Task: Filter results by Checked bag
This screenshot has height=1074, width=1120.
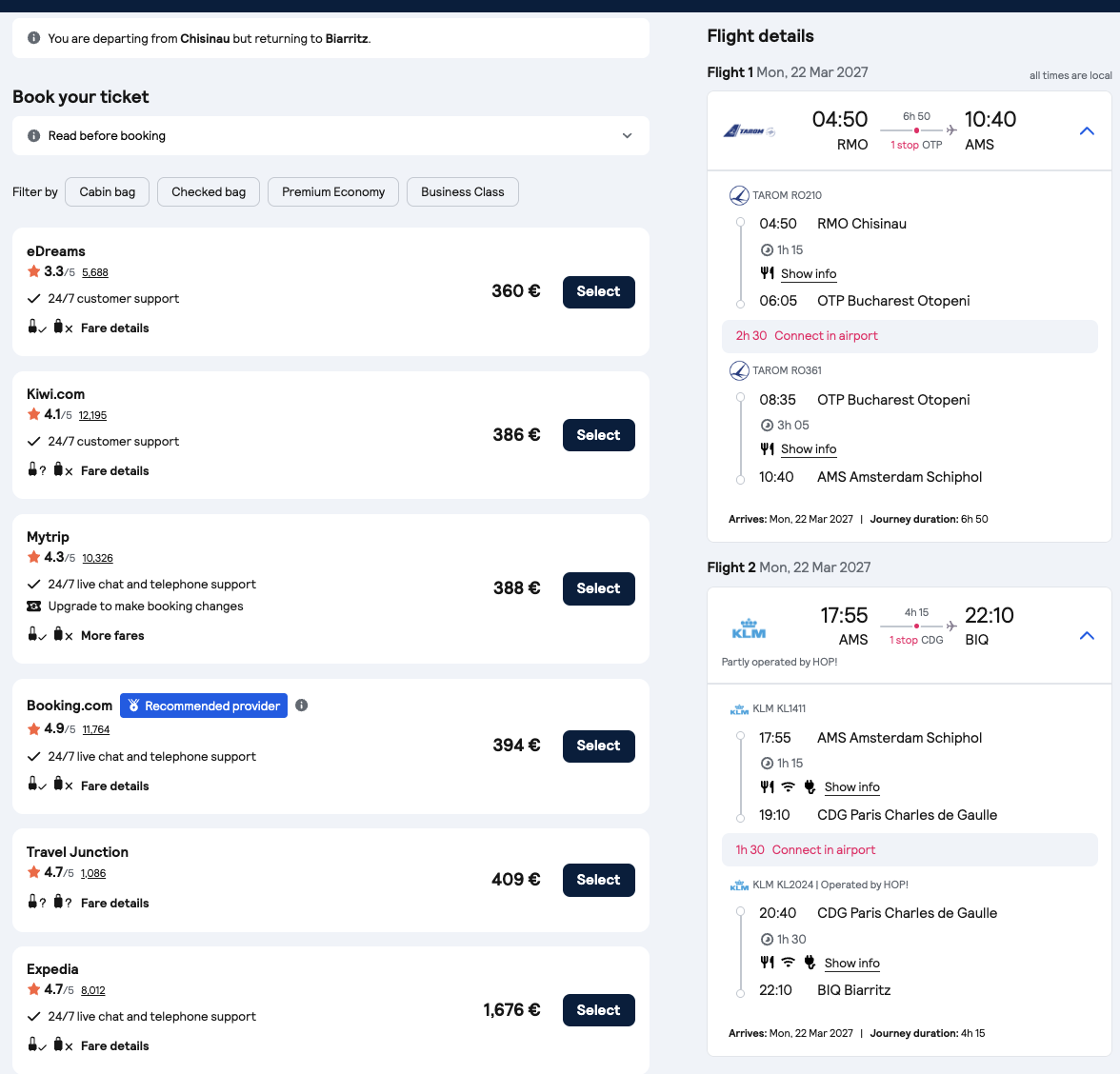Action: coord(209,192)
